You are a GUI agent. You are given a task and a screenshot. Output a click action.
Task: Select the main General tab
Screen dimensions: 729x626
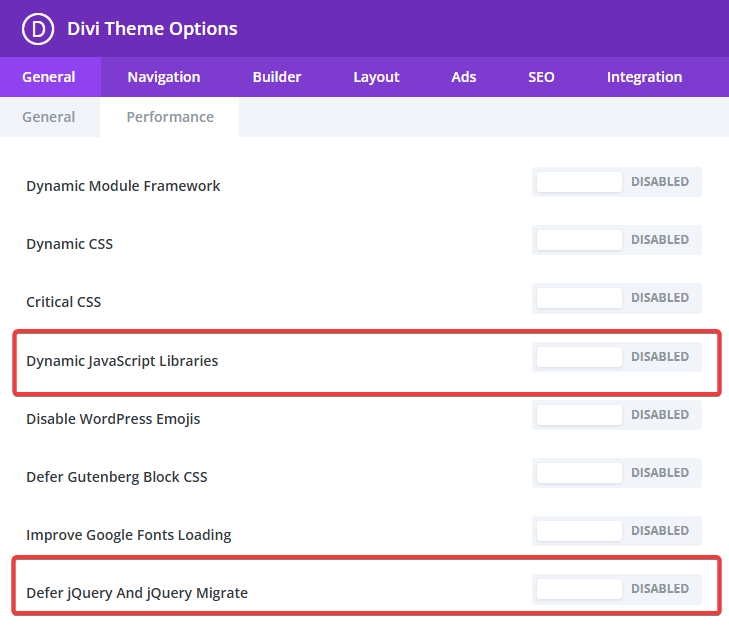pos(49,77)
